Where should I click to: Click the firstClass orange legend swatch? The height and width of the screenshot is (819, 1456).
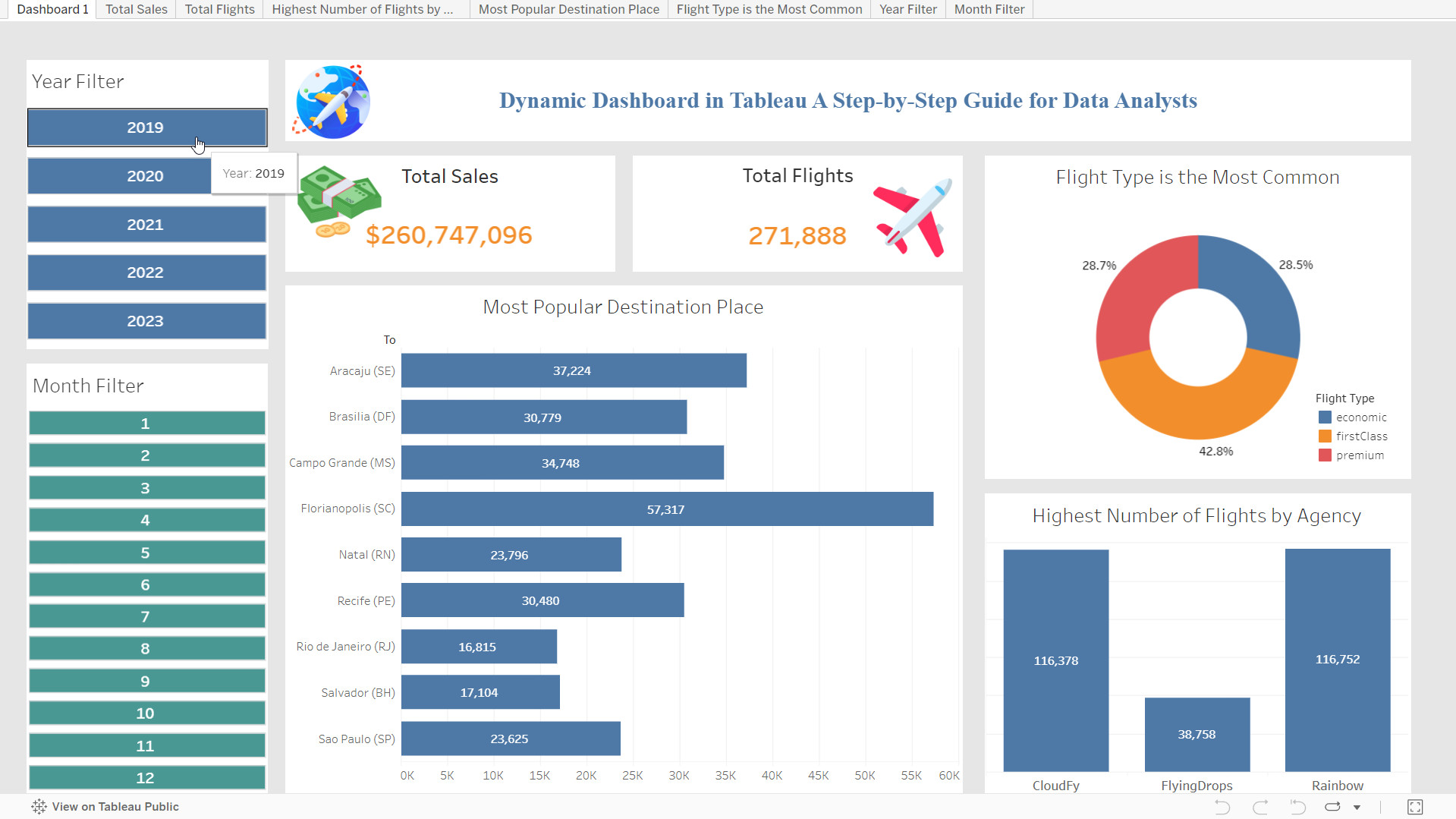tap(1325, 436)
